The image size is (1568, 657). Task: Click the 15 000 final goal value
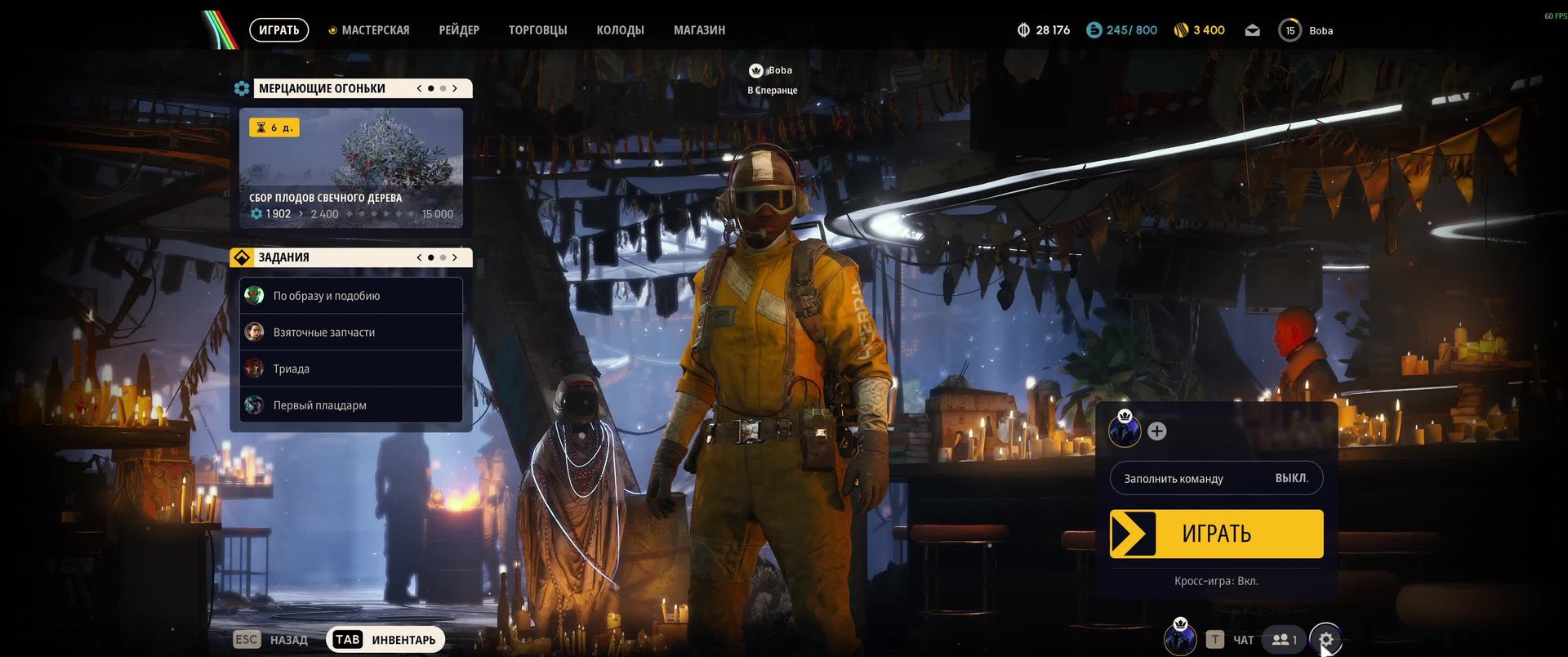437,214
